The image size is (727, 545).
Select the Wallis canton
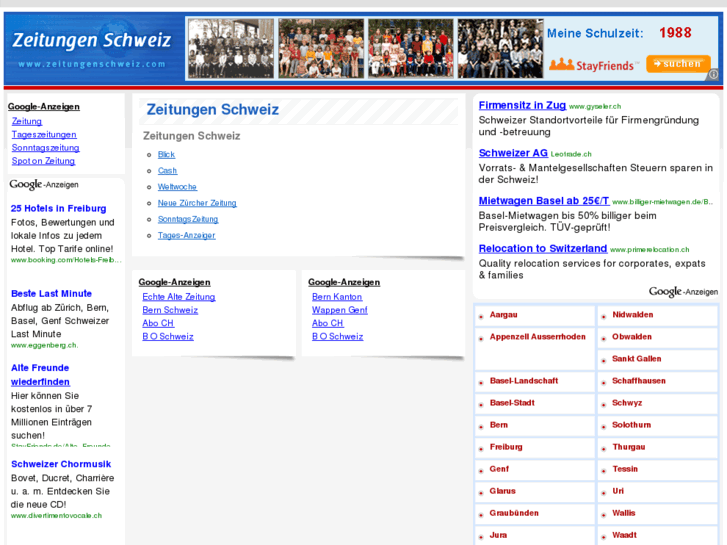[623, 513]
